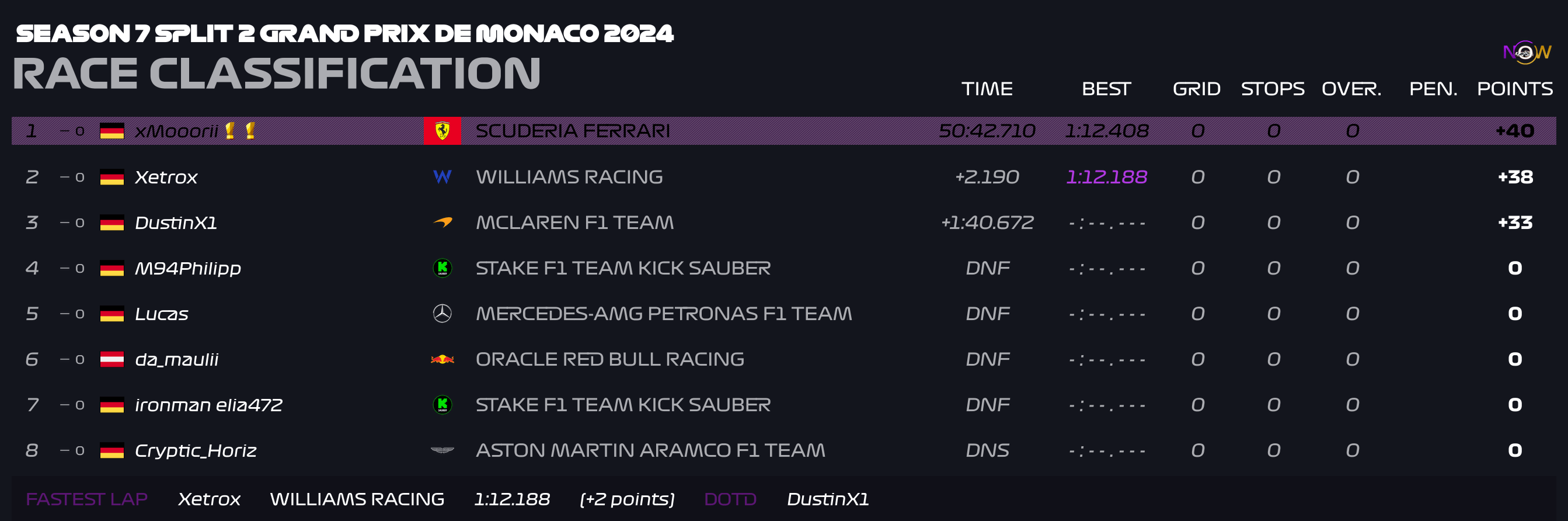Select the POINTS column header
The image size is (1568, 521).
point(1514,89)
